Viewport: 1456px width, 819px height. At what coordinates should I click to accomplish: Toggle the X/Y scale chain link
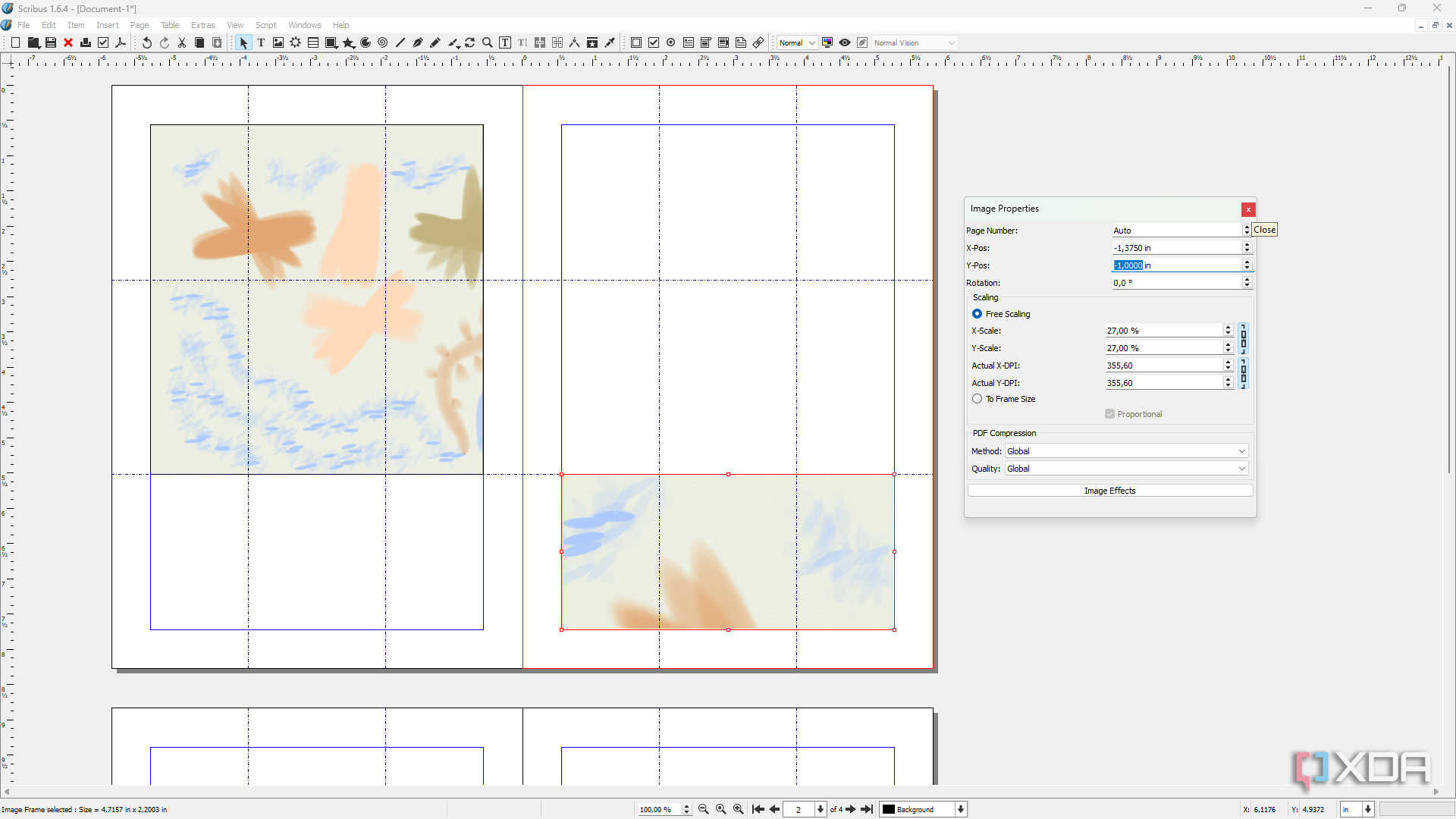coord(1243,339)
